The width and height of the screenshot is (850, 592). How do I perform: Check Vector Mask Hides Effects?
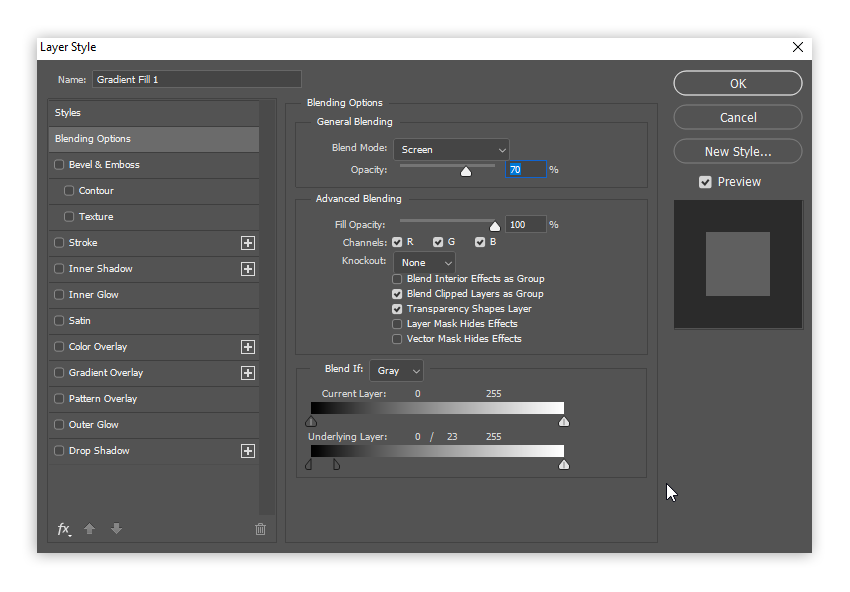(397, 339)
